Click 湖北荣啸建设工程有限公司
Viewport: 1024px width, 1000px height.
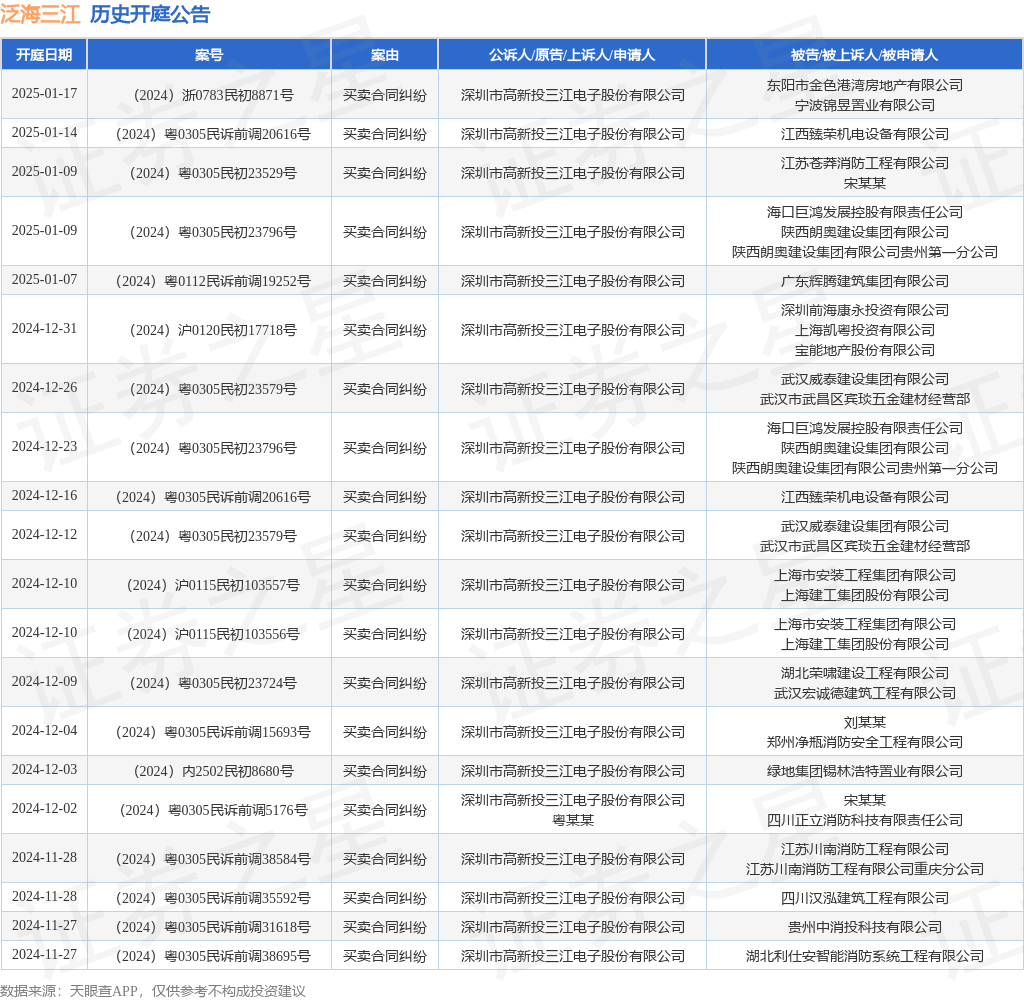click(x=865, y=673)
